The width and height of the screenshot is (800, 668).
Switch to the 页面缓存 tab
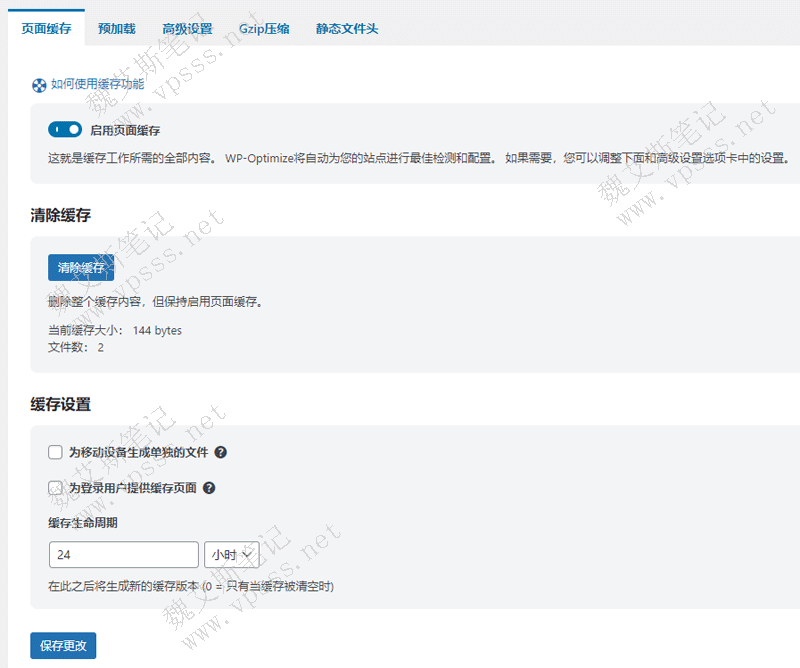(46, 29)
